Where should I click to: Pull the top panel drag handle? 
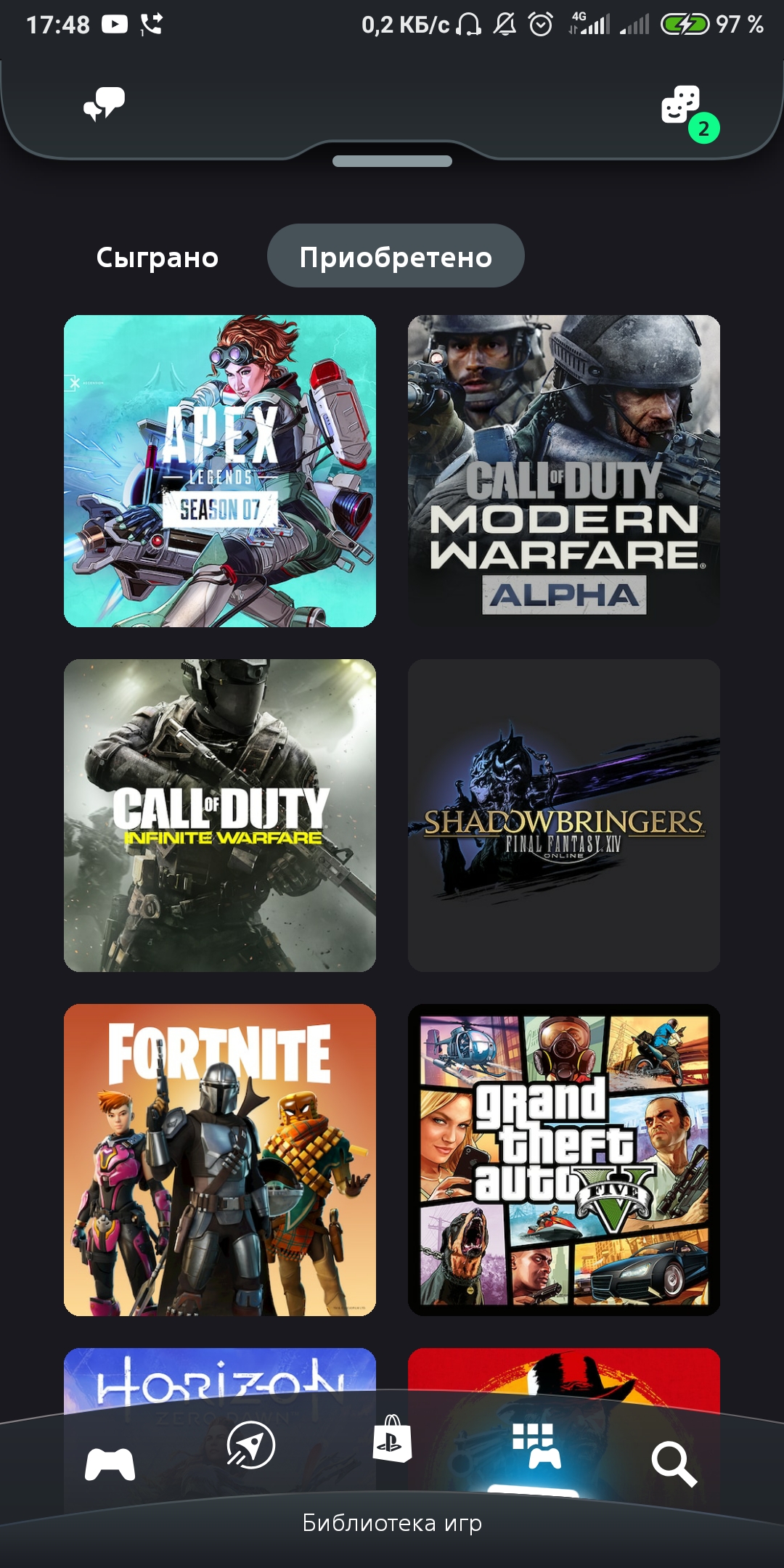point(392,161)
